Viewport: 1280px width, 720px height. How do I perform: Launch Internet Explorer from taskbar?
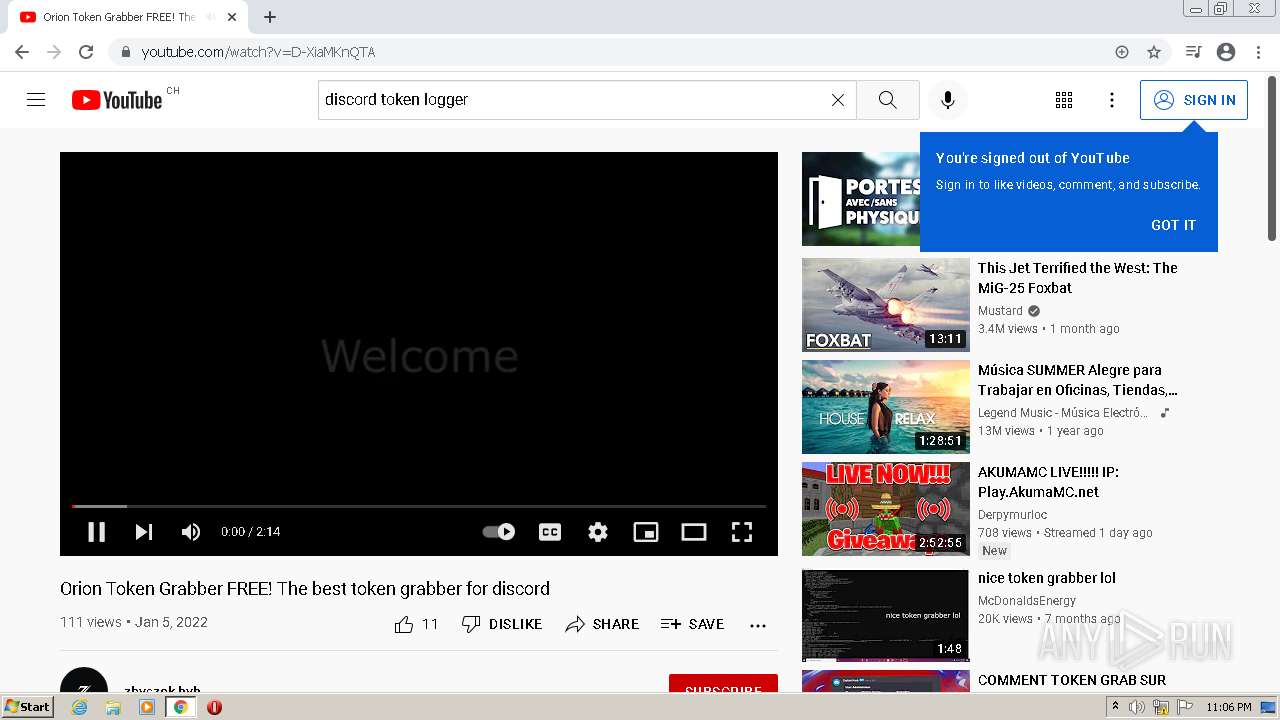(81, 707)
